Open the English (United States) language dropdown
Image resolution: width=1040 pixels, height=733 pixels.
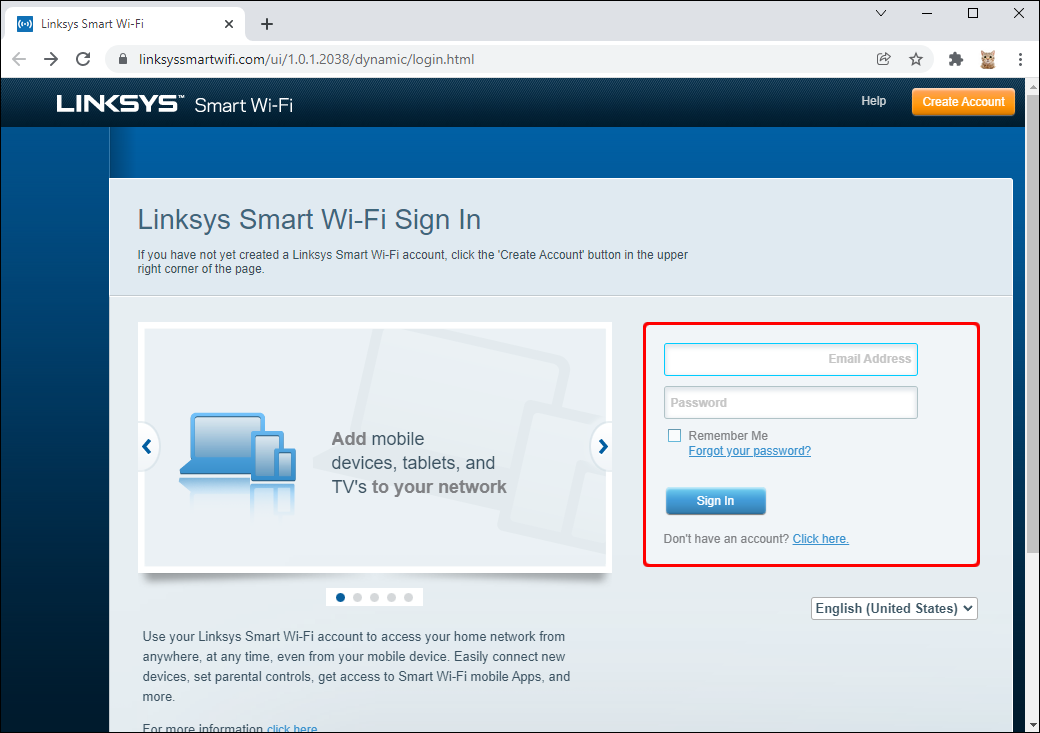click(894, 608)
